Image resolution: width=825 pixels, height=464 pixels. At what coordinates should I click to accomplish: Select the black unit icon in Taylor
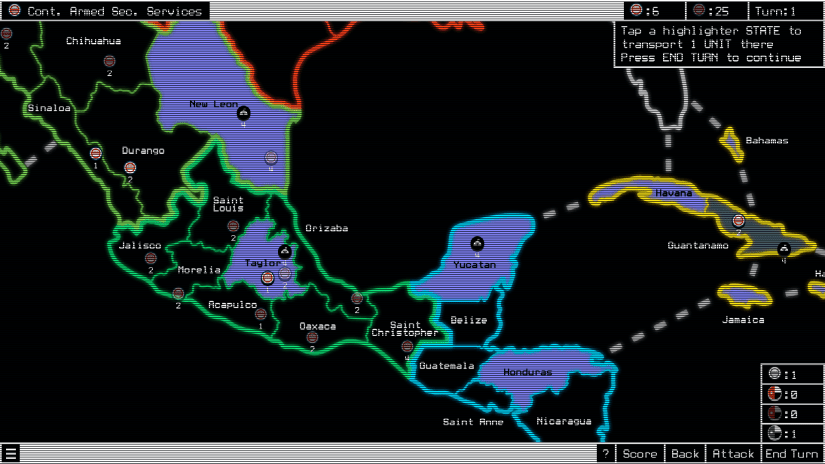click(285, 251)
